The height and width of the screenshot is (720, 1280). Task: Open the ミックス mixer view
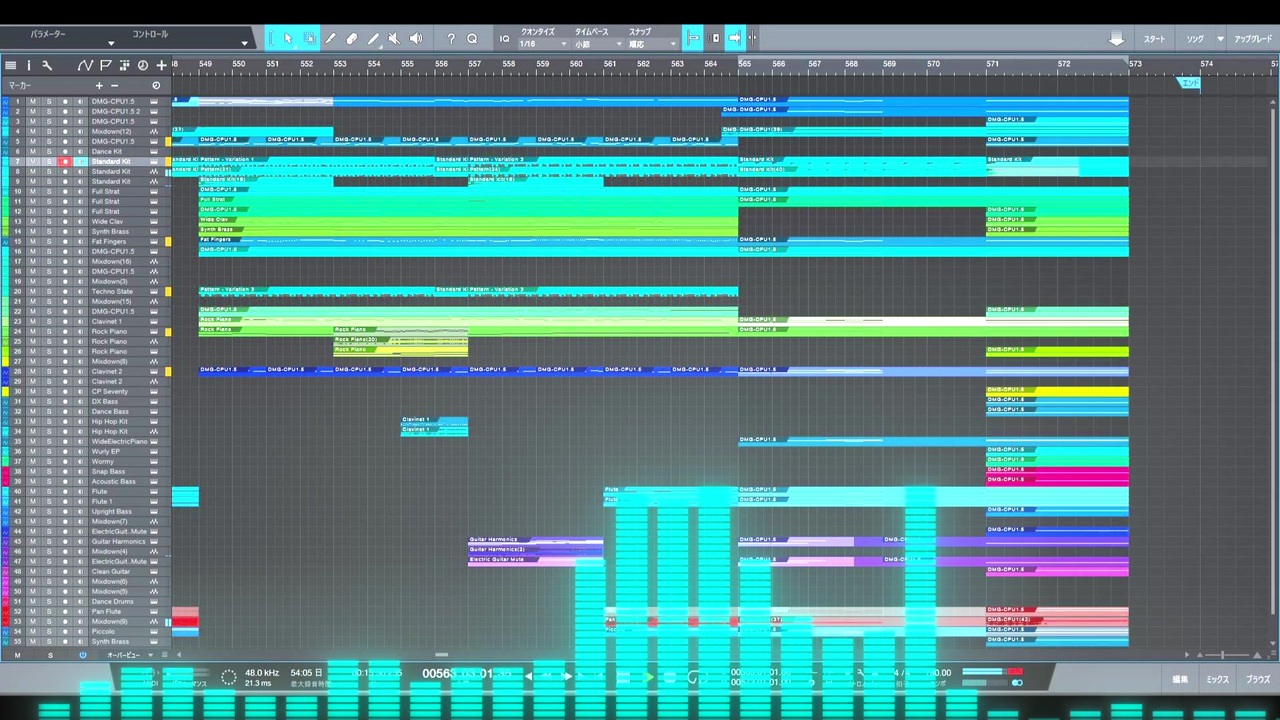pos(1218,679)
